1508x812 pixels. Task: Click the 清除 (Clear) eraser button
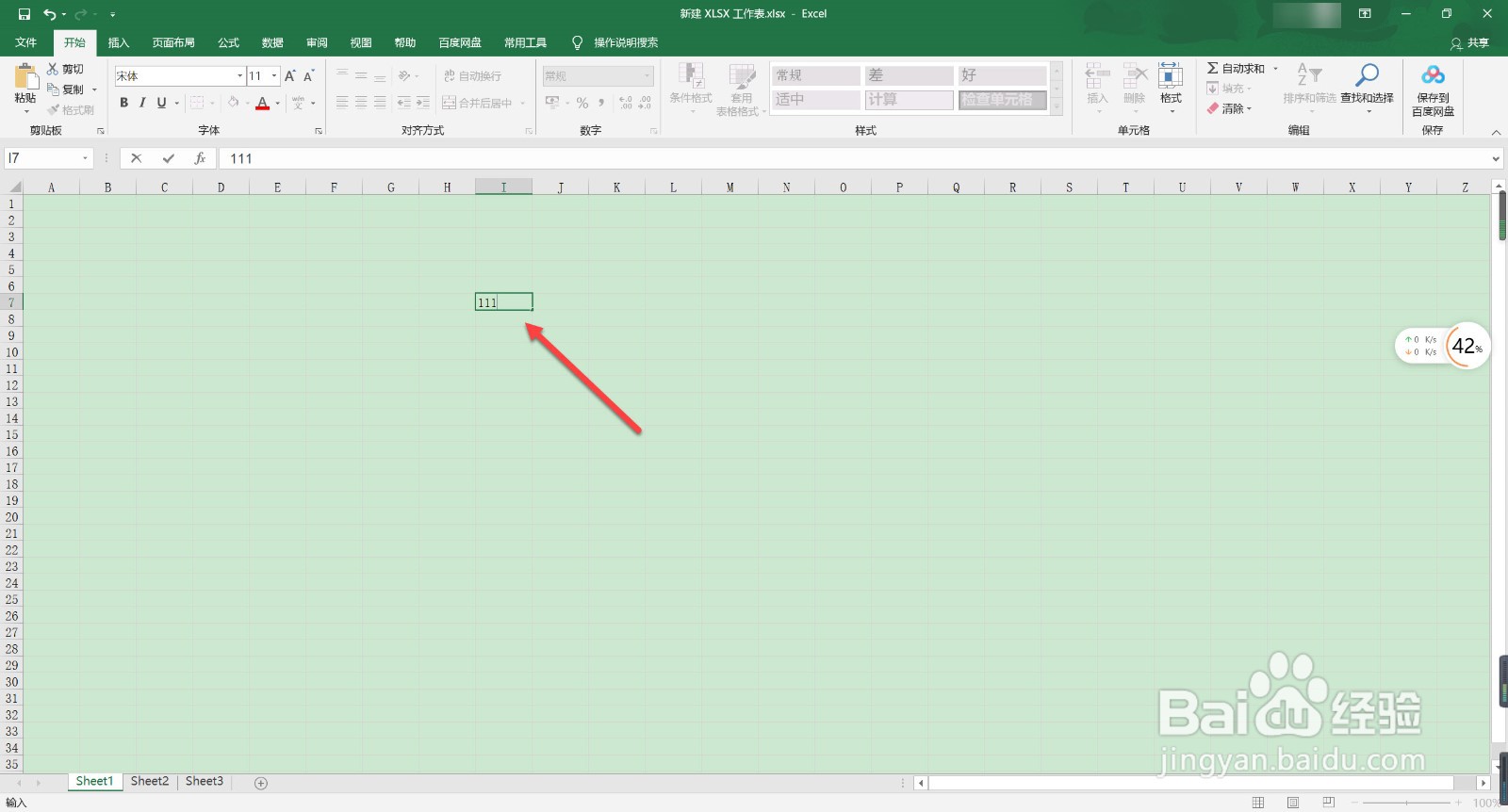click(x=1229, y=108)
